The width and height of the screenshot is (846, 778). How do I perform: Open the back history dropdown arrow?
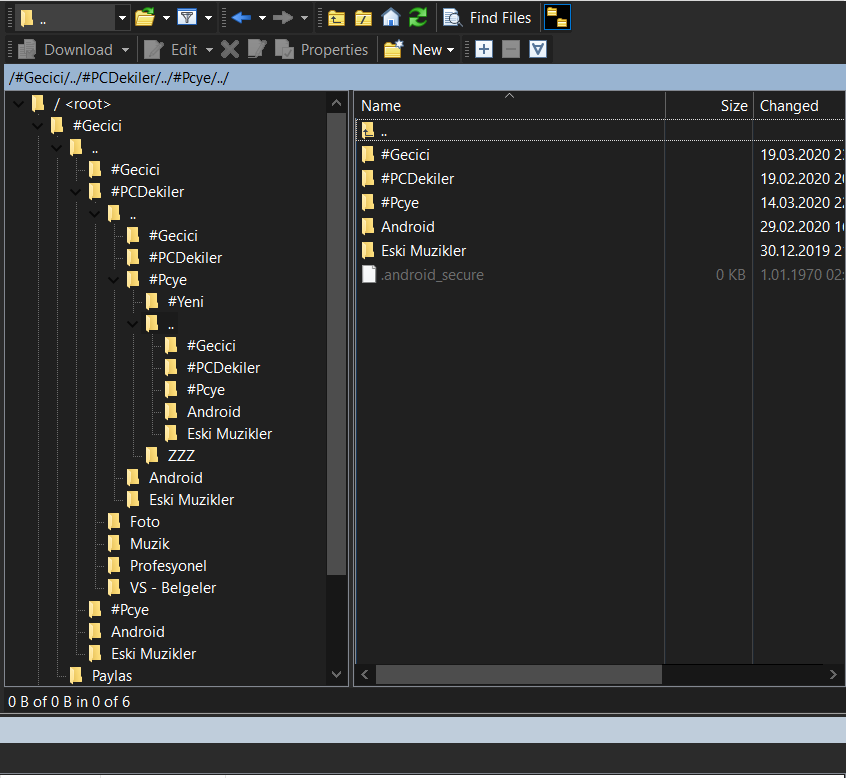click(262, 18)
